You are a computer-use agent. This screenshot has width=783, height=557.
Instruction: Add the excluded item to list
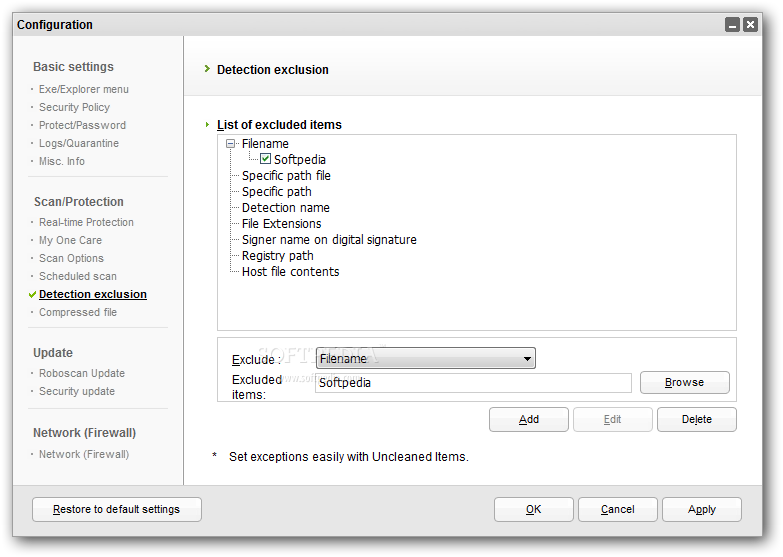[x=529, y=419]
